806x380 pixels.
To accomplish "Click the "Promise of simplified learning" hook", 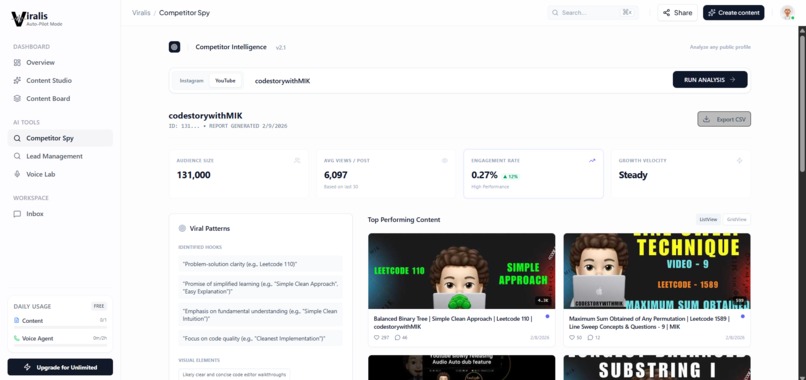I will point(260,287).
